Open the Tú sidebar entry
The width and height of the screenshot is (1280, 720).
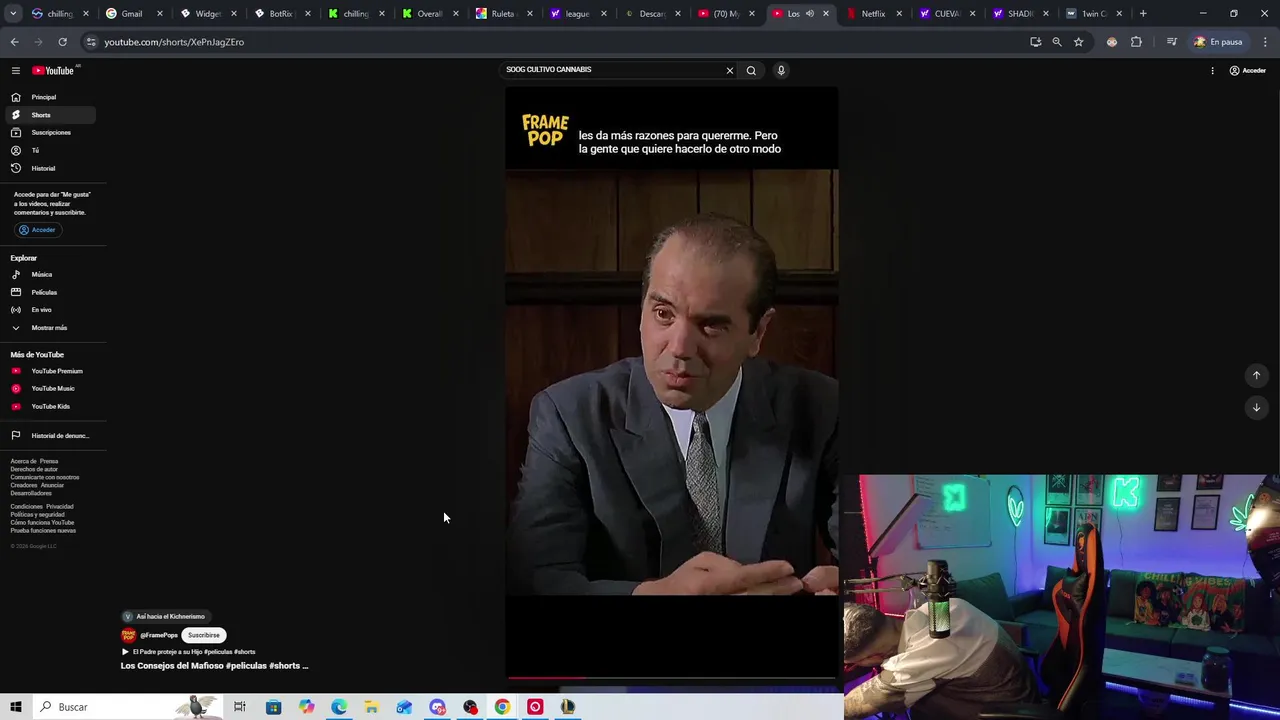coord(52,150)
